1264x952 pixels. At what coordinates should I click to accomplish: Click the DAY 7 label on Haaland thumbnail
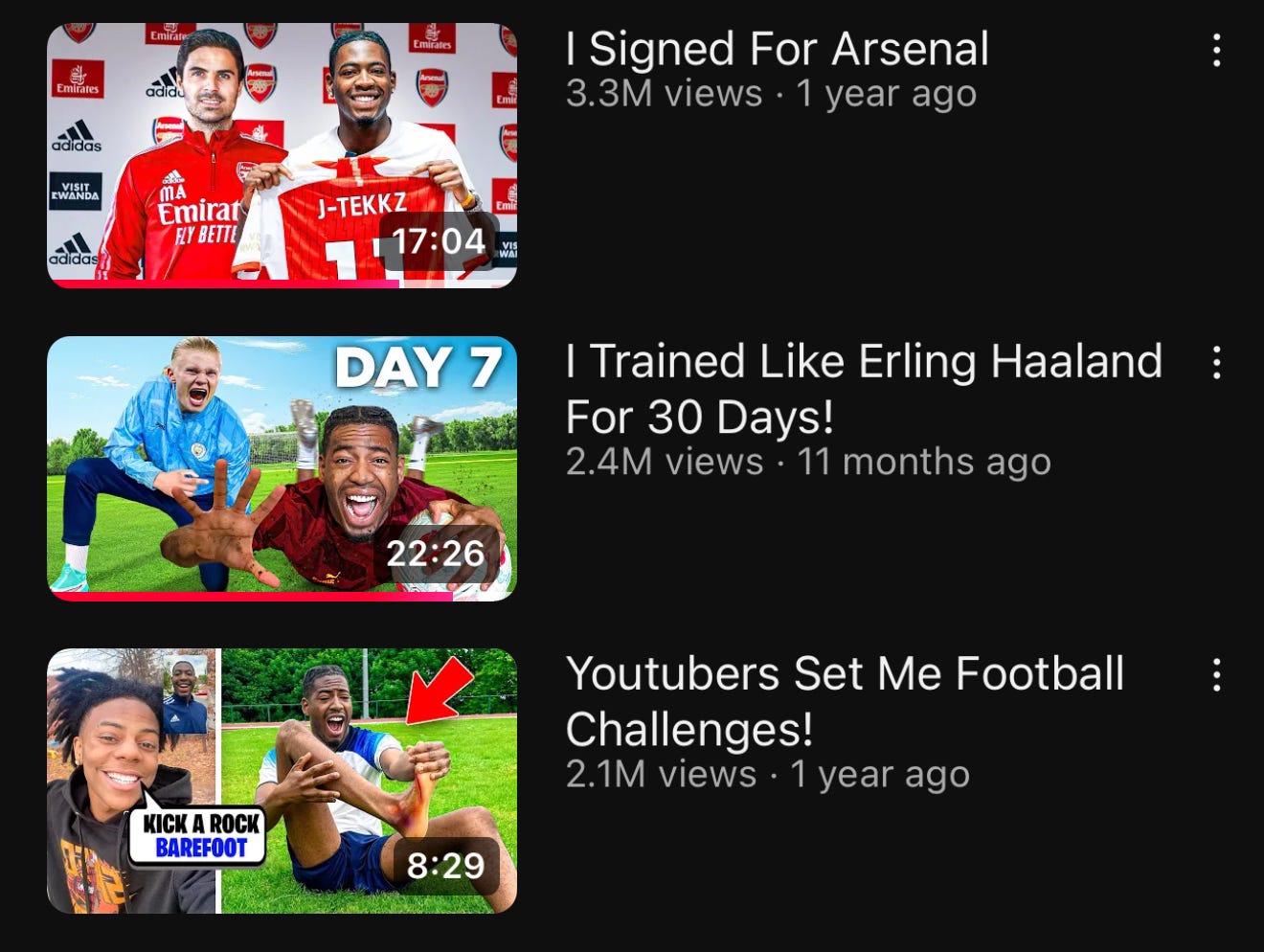click(x=418, y=368)
